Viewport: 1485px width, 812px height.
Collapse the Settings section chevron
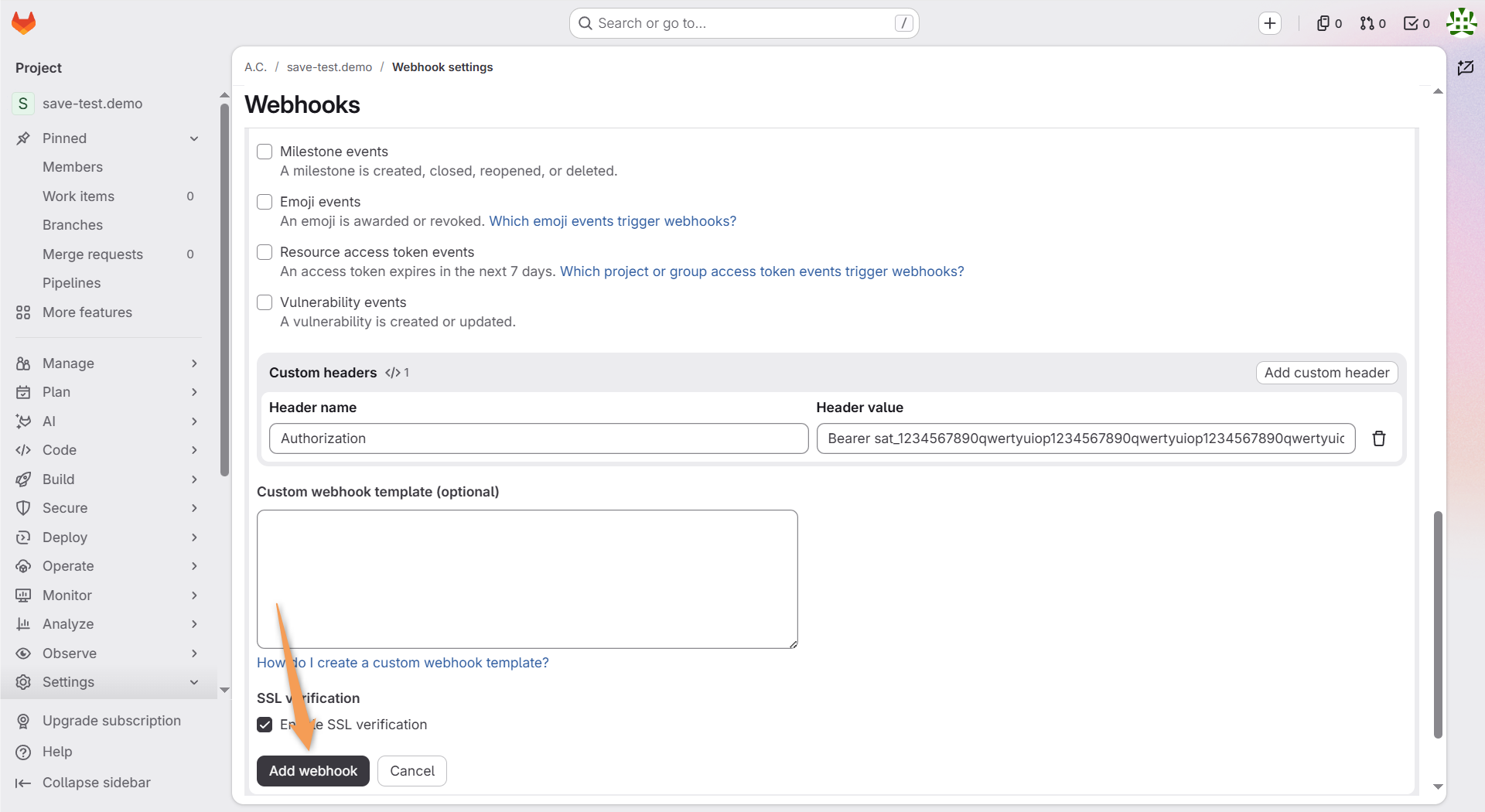point(194,682)
